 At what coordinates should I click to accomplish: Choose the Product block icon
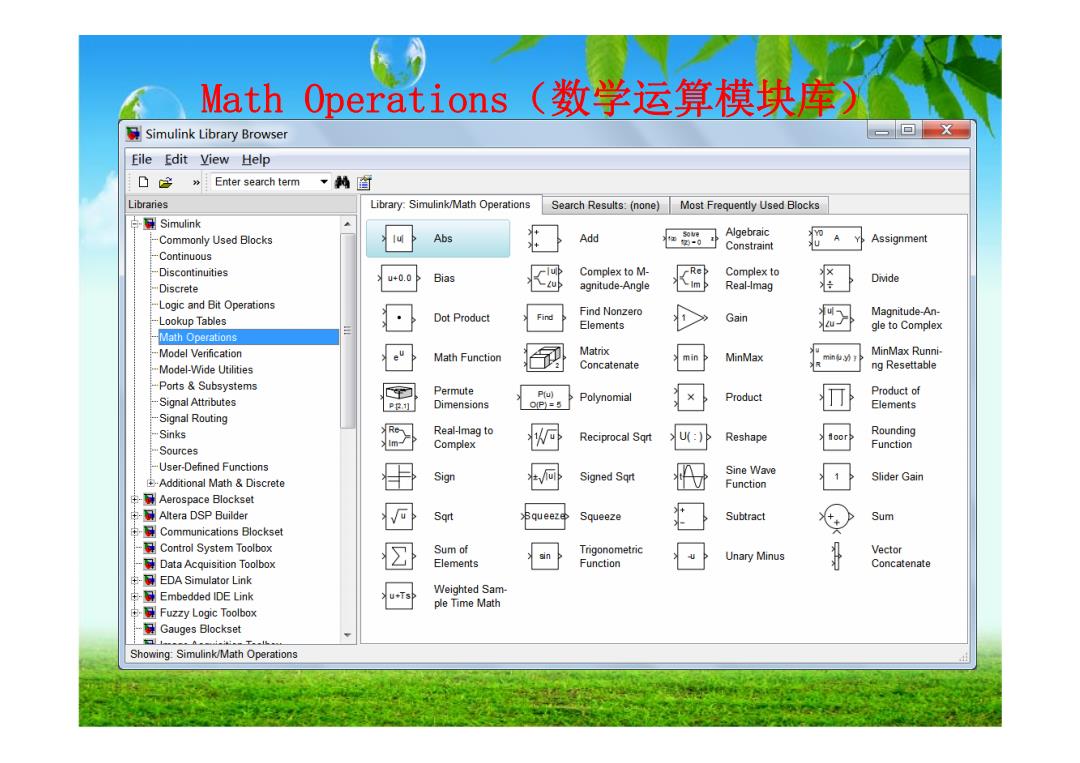coord(691,397)
